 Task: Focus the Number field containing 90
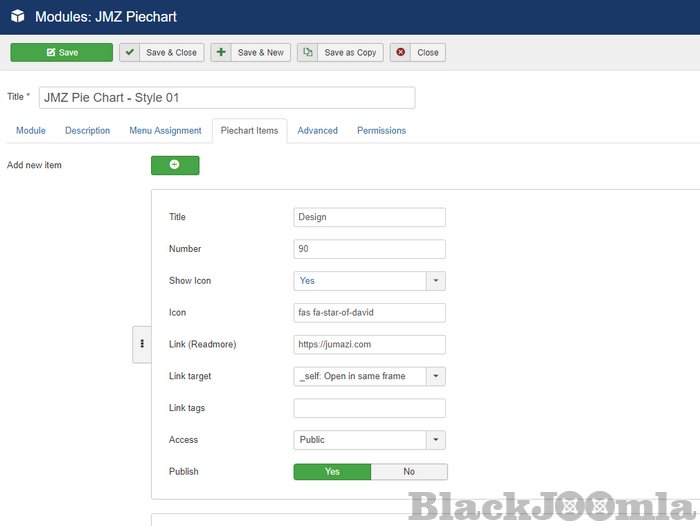(369, 249)
